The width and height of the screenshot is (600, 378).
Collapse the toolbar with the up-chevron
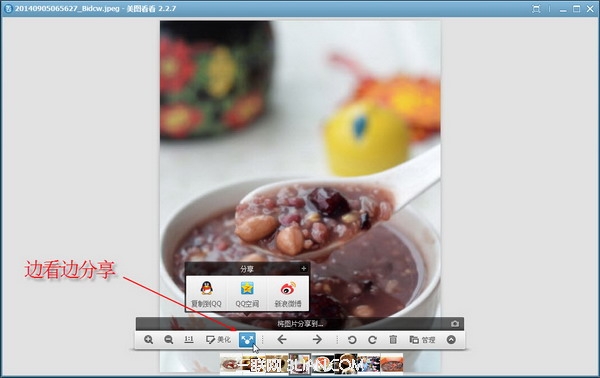(x=451, y=339)
